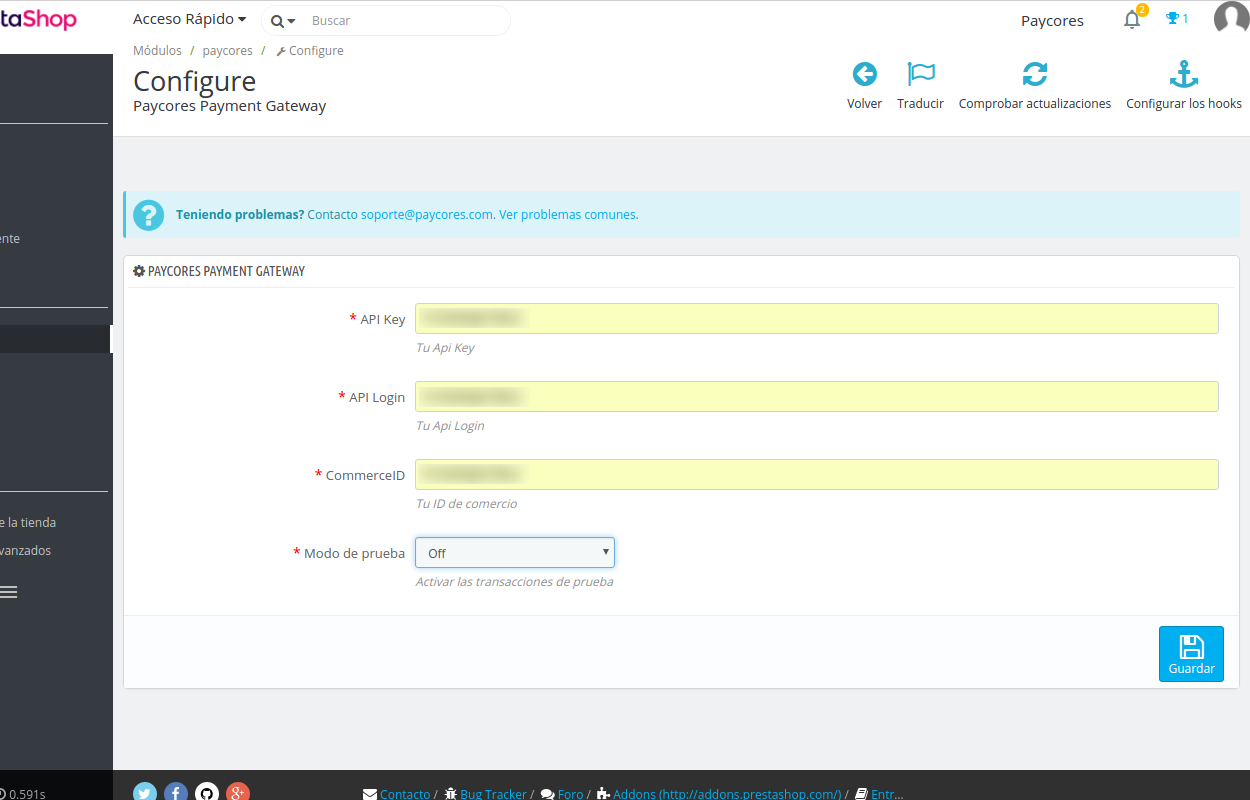The height and width of the screenshot is (800, 1250).
Task: Focus the Buscar search field
Action: pos(405,20)
